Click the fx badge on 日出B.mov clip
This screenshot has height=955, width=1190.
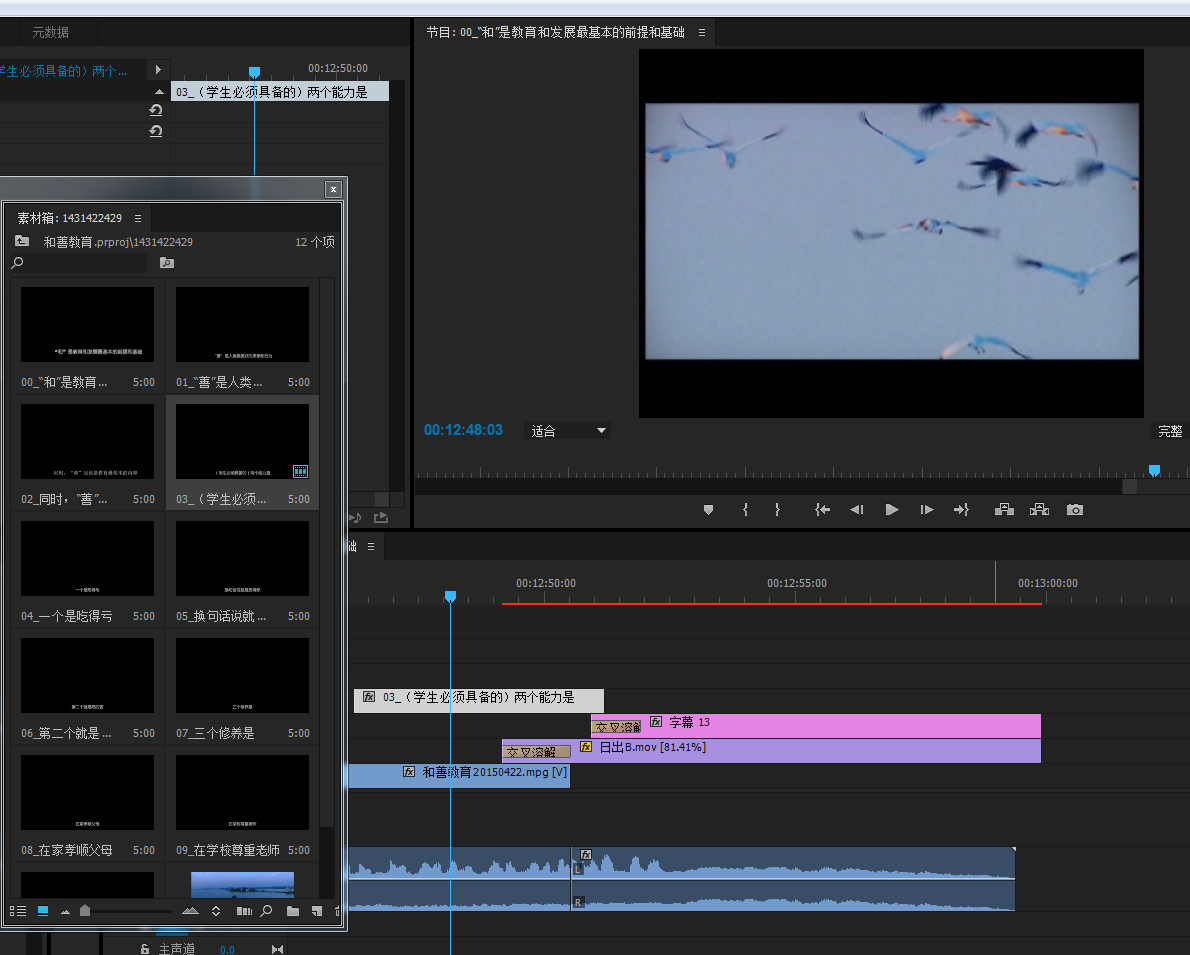[x=586, y=747]
